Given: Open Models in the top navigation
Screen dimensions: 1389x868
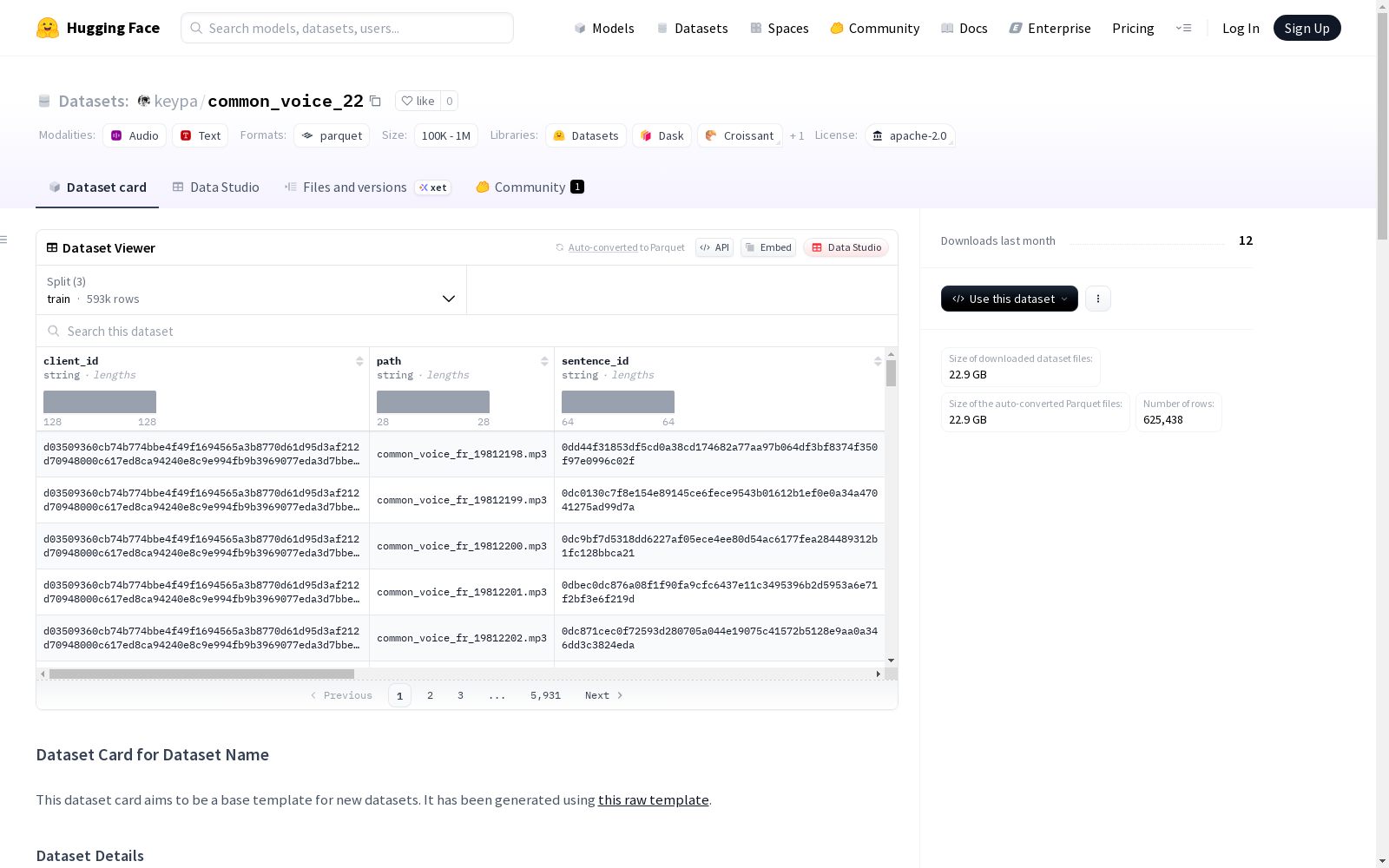Looking at the screenshot, I should (604, 28).
